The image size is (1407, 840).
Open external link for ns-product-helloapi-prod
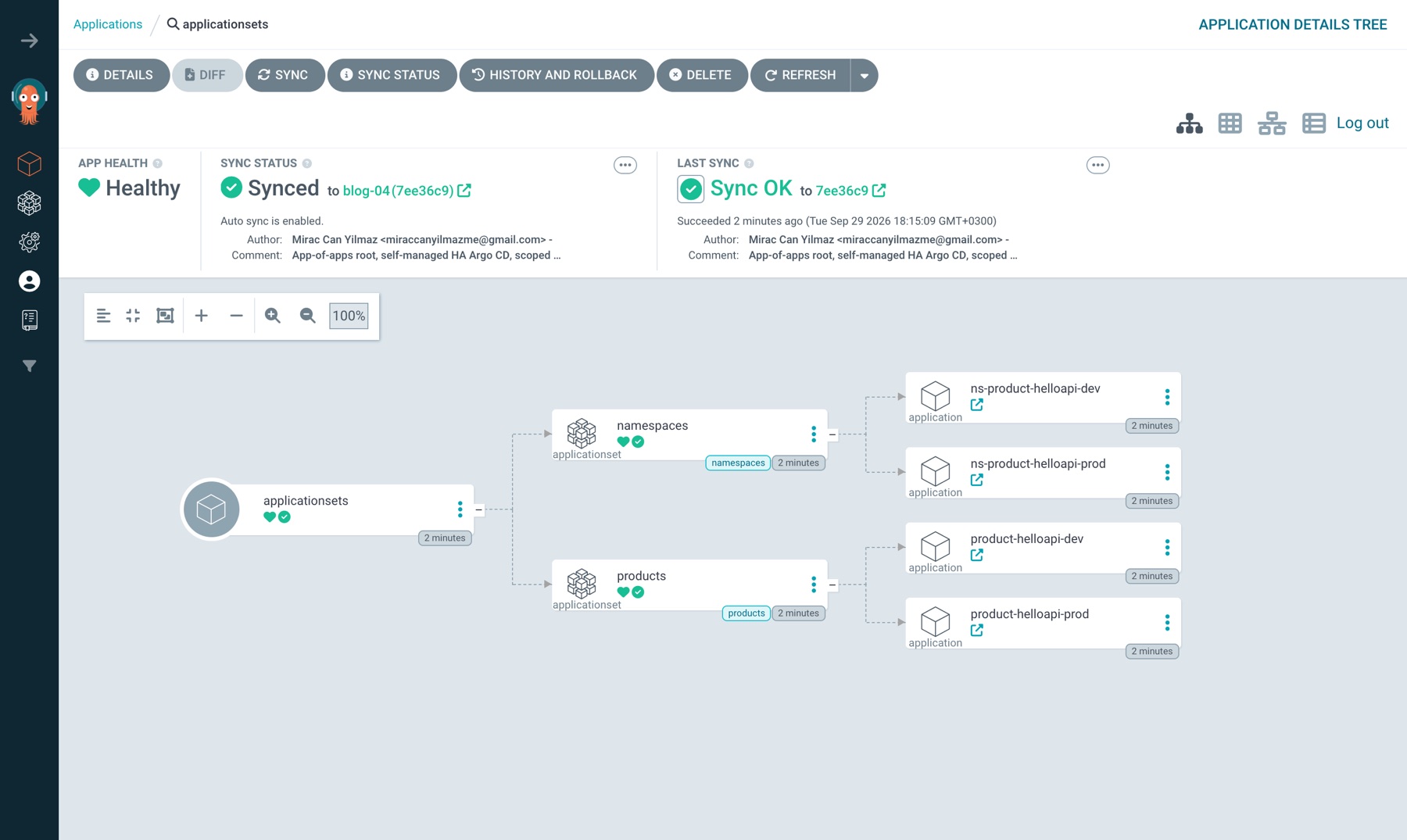click(977, 480)
